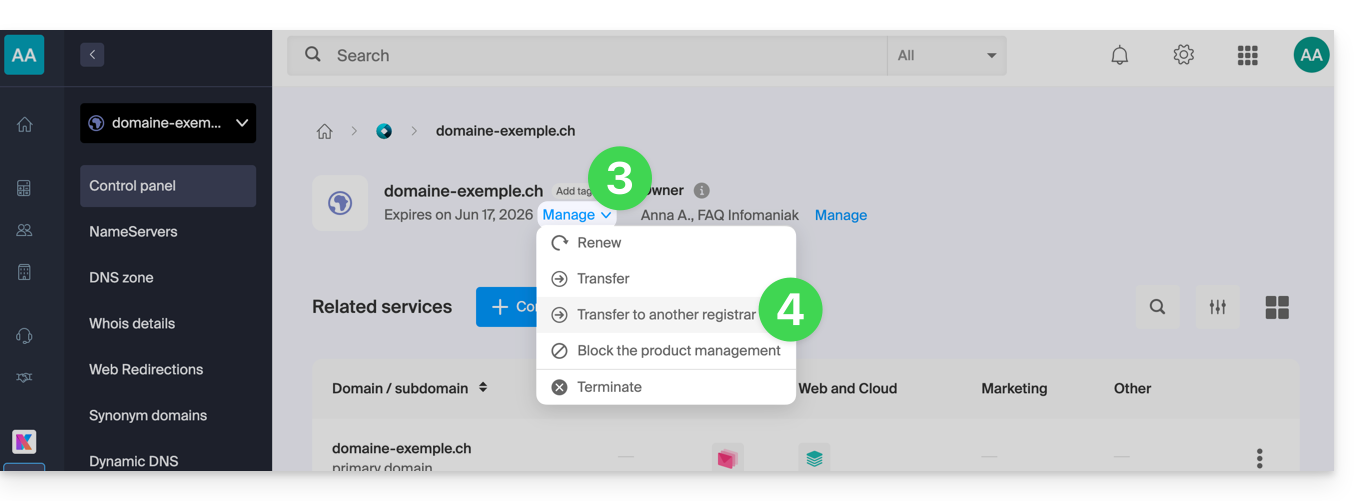This screenshot has height=501, width=1364.
Task: Select Transfer to another registrar
Action: point(666,315)
